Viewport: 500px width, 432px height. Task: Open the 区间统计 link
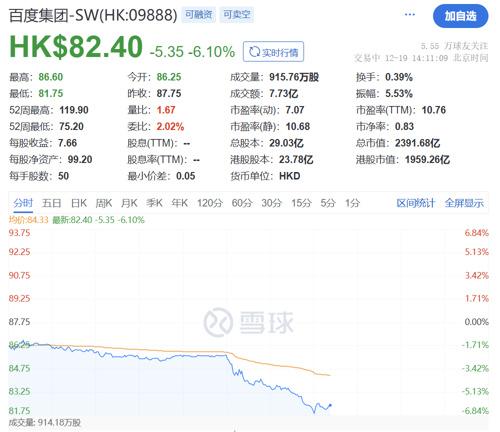416,203
